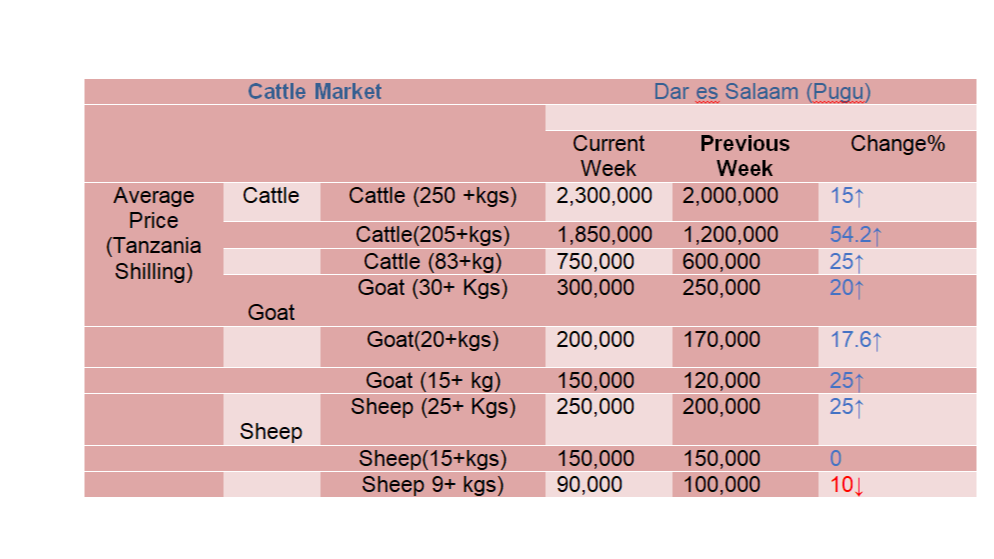Click the "Cattle (83+kg)" row label
The image size is (994, 559).
coord(432,262)
